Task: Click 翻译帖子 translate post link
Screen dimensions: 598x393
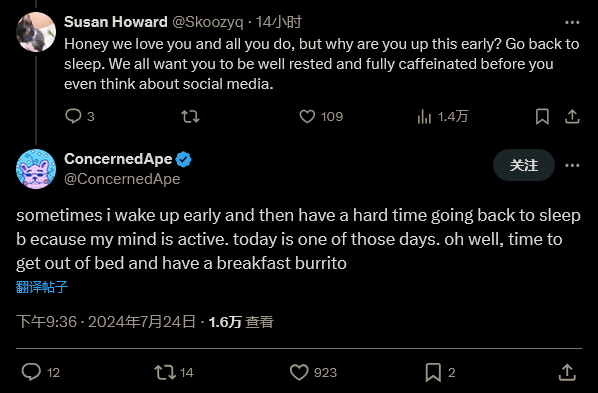Action: point(42,287)
